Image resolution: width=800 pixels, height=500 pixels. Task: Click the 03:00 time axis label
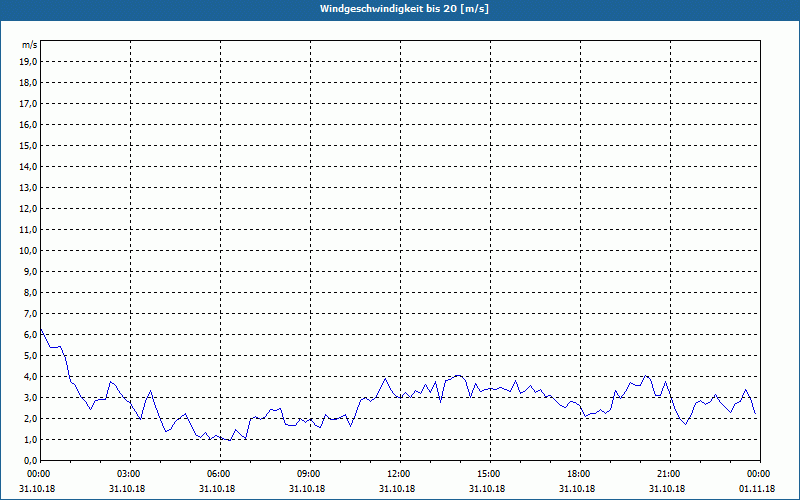[130, 474]
